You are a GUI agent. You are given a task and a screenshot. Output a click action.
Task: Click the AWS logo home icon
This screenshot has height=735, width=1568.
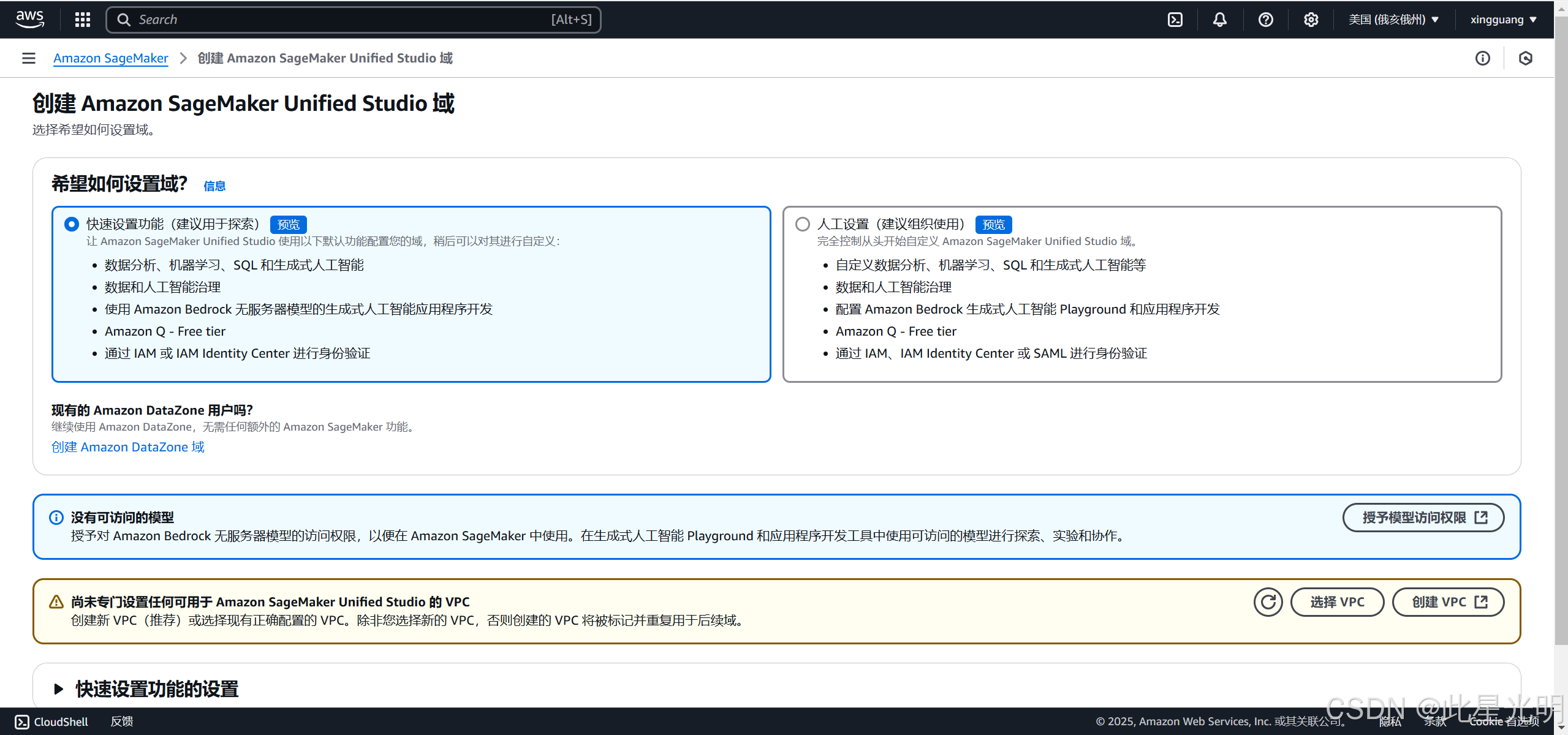click(29, 19)
